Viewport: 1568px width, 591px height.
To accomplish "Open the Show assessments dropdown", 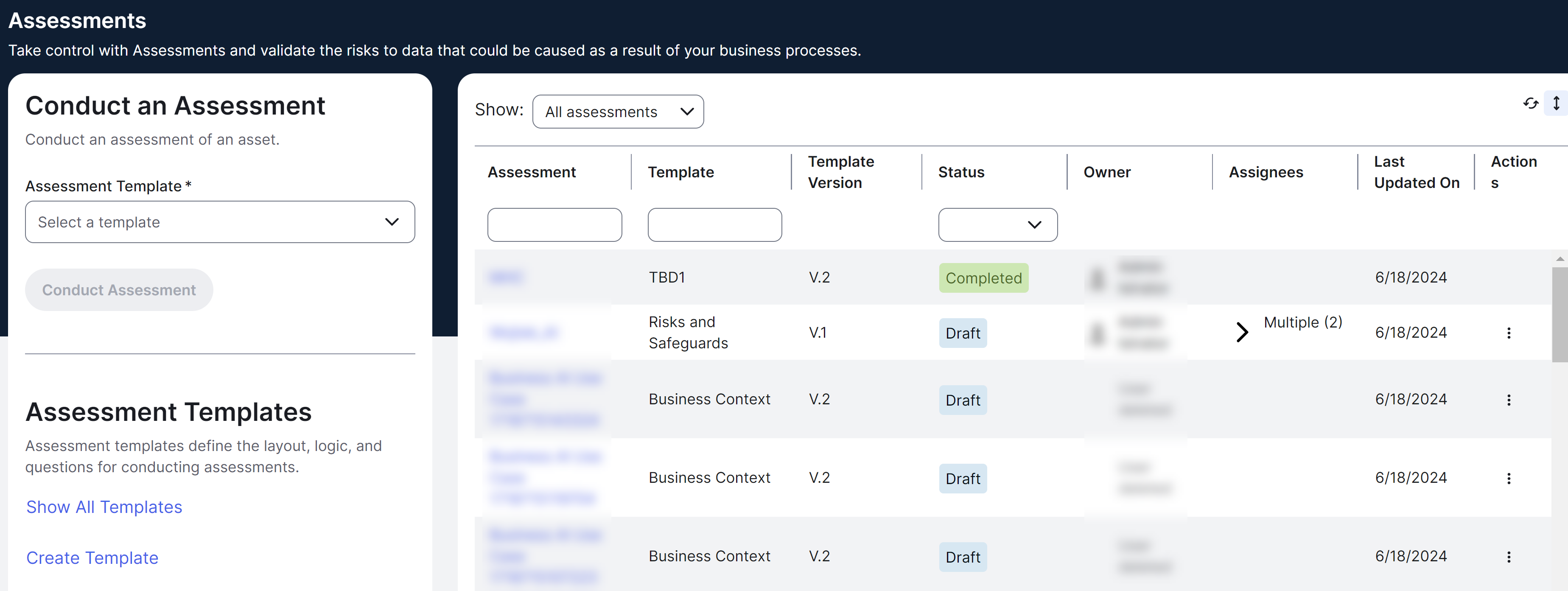I will [618, 112].
